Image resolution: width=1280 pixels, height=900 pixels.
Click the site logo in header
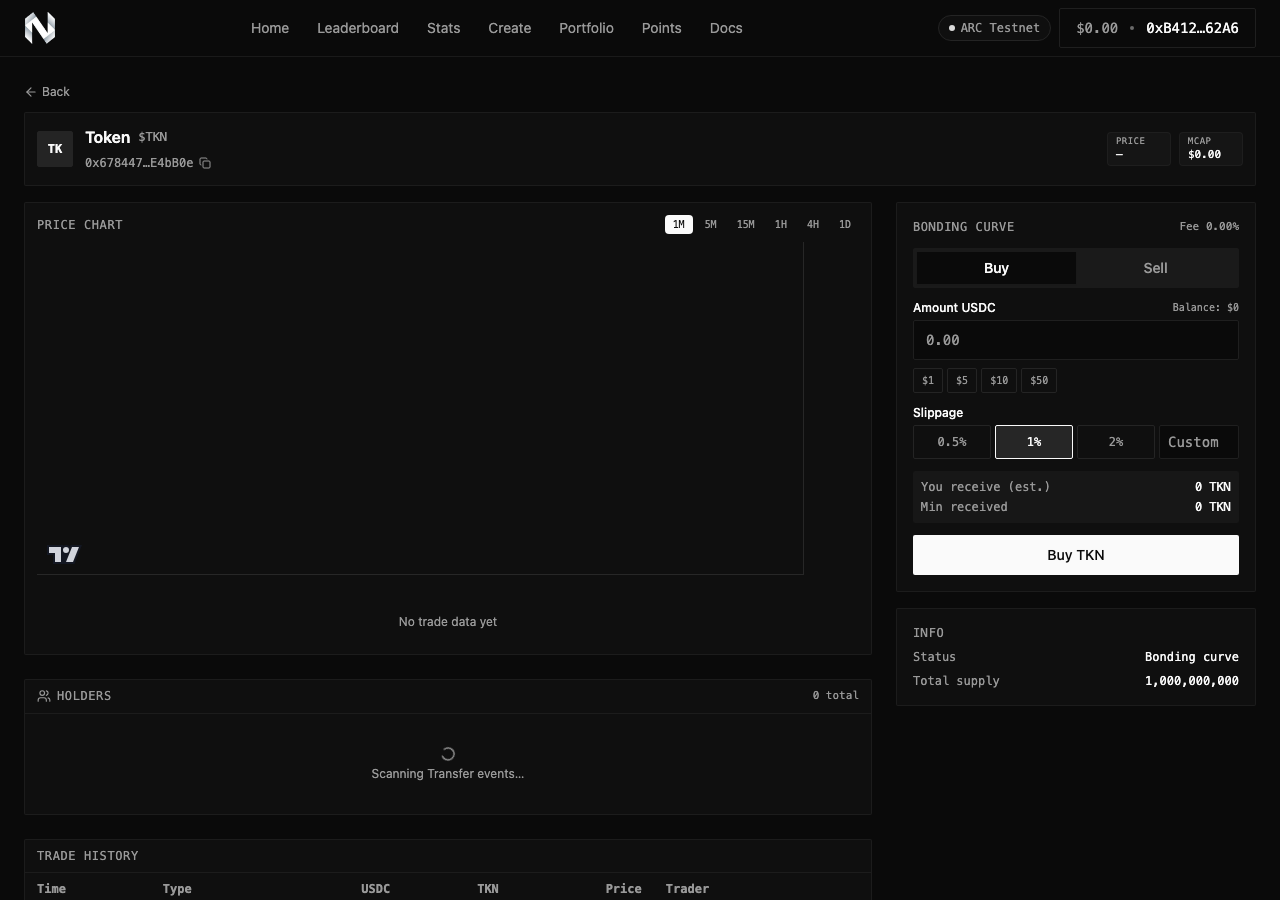[40, 28]
